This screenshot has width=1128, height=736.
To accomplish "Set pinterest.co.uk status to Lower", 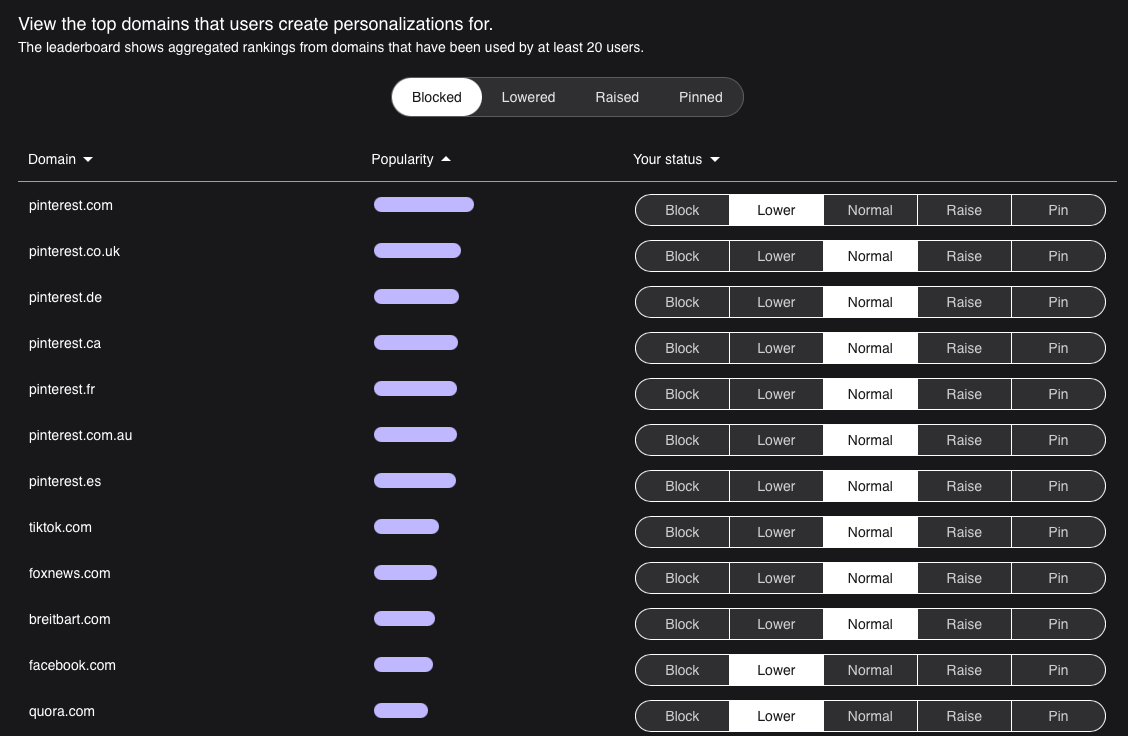I will tap(776, 256).
